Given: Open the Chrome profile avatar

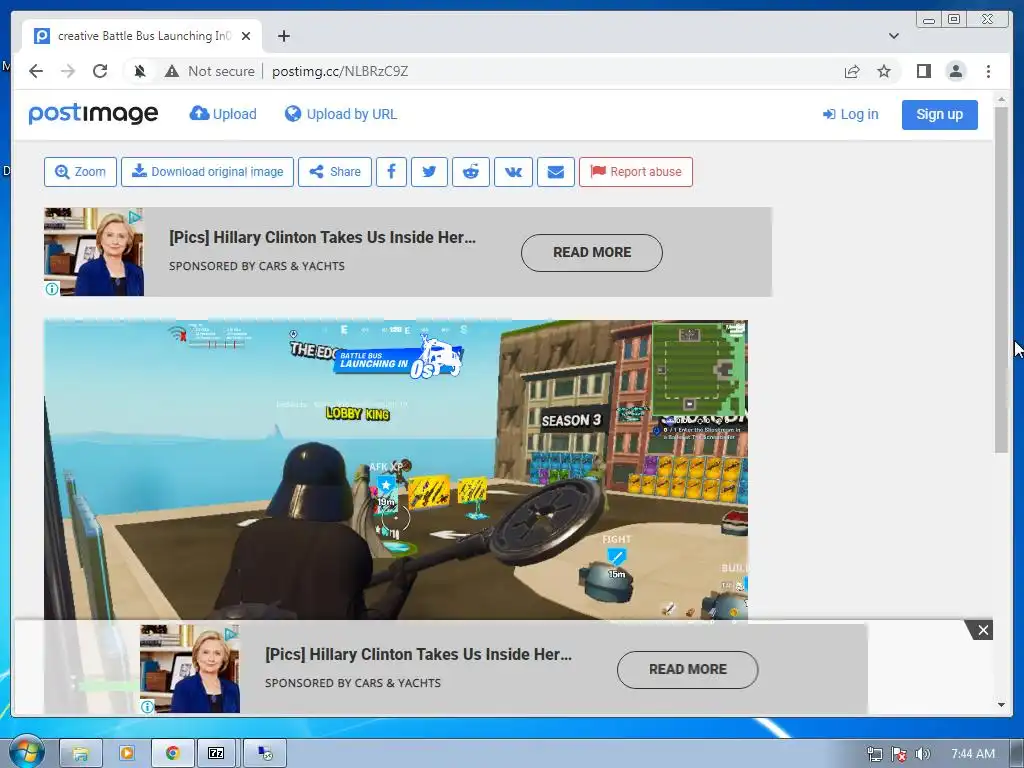Looking at the screenshot, I should tap(955, 71).
